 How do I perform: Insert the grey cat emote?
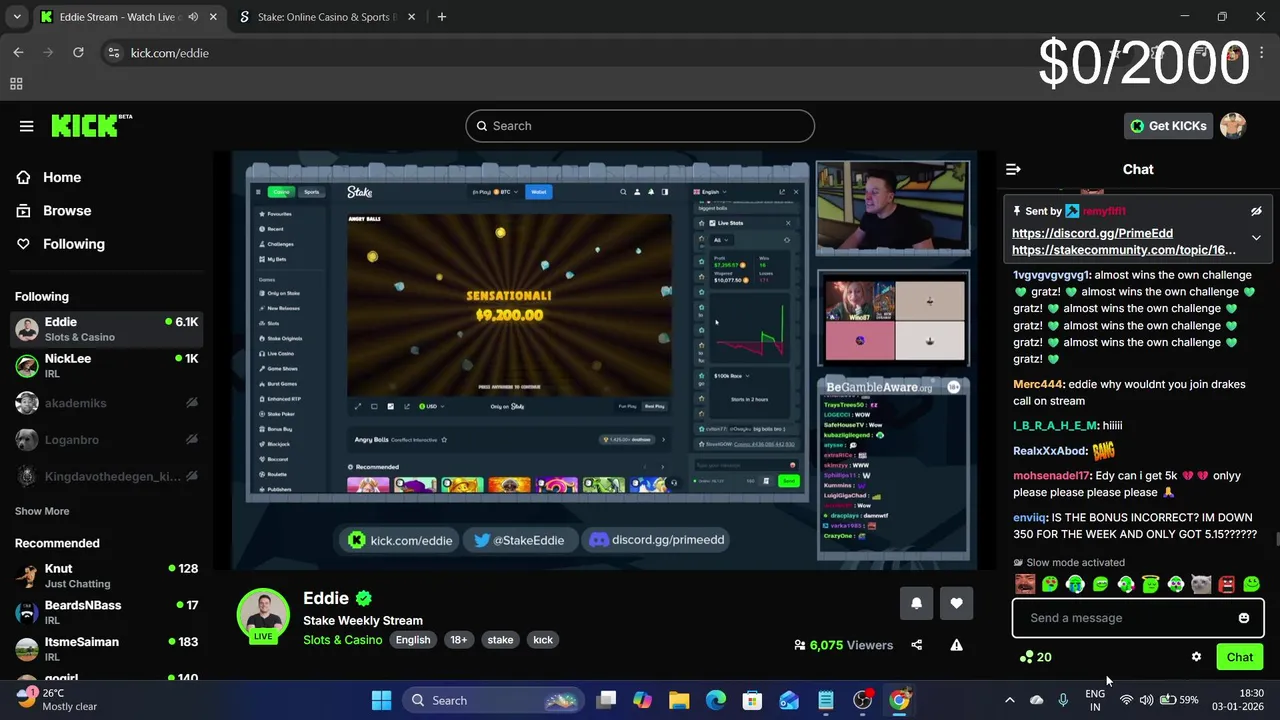click(x=1201, y=584)
